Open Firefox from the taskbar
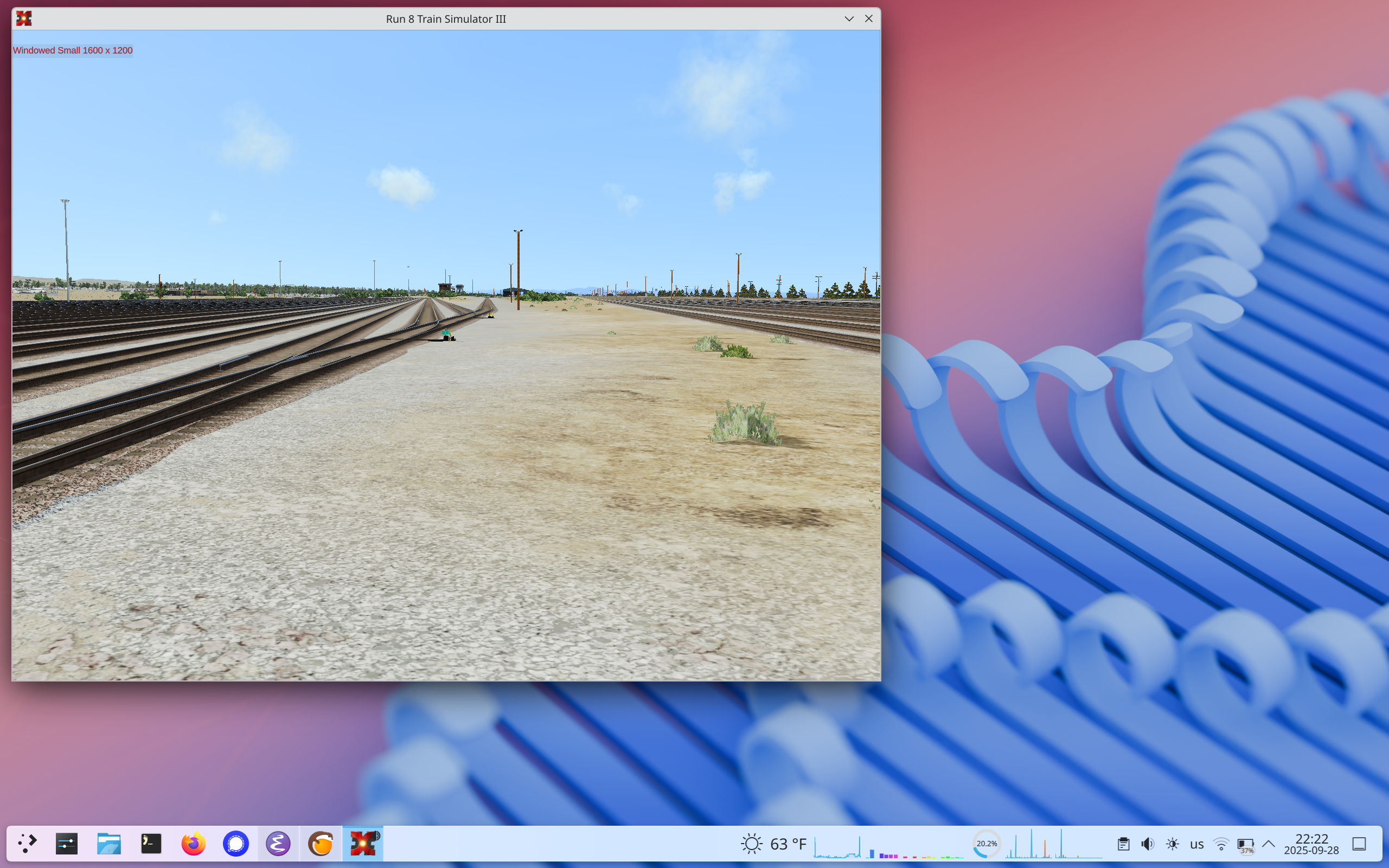Screen dimensions: 1389x868 pyautogui.click(x=193, y=844)
